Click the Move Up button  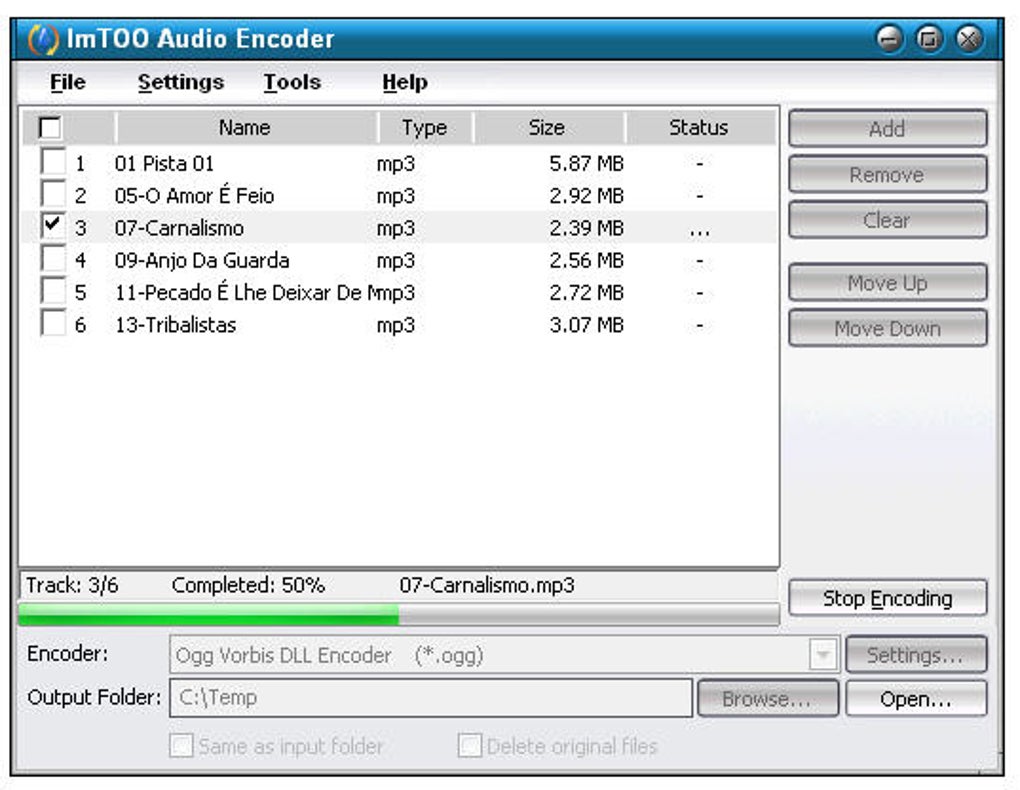887,283
